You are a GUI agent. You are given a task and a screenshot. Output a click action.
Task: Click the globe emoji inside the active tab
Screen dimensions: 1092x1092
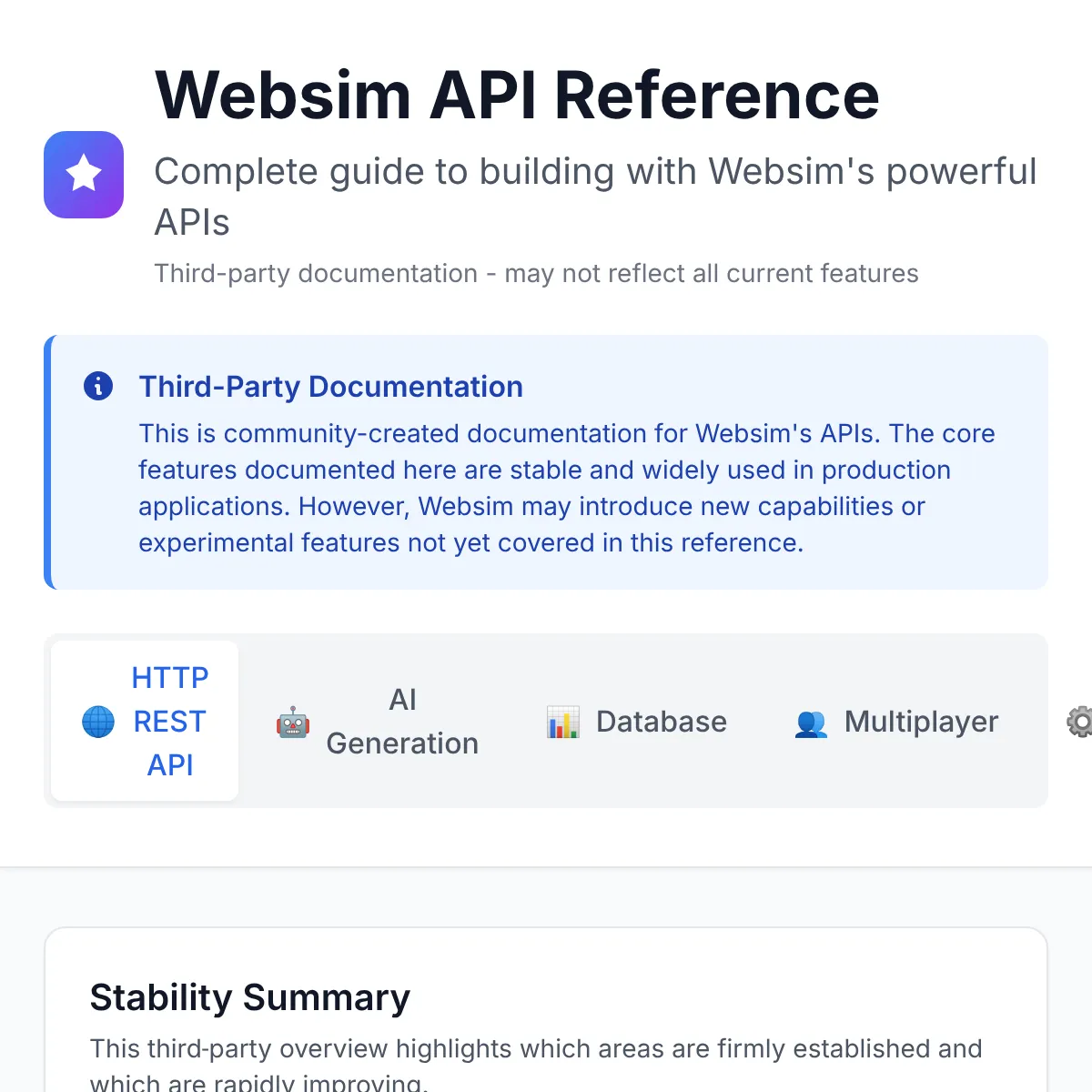(97, 722)
